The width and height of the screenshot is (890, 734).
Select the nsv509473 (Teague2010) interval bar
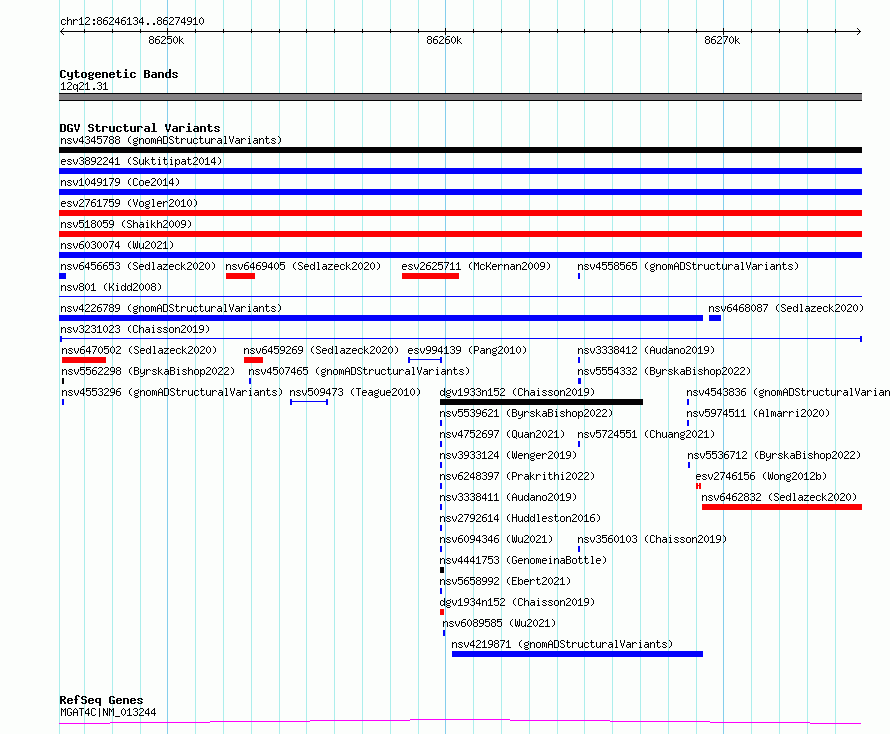pos(309,402)
